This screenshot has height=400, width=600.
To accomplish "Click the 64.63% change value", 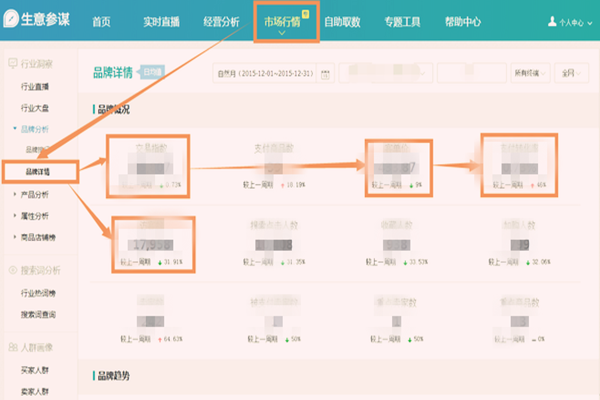I will 171,339.
